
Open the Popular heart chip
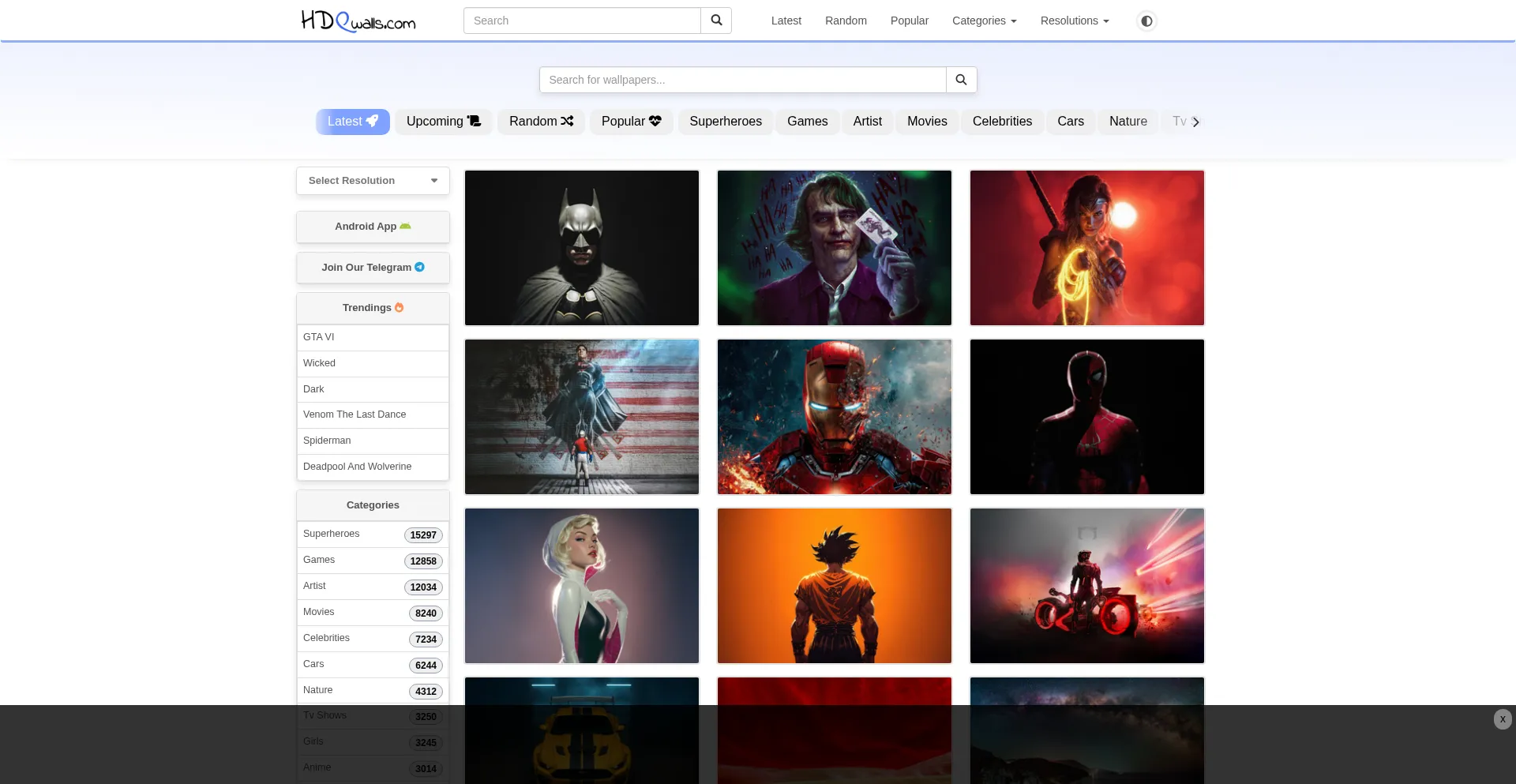[631, 122]
